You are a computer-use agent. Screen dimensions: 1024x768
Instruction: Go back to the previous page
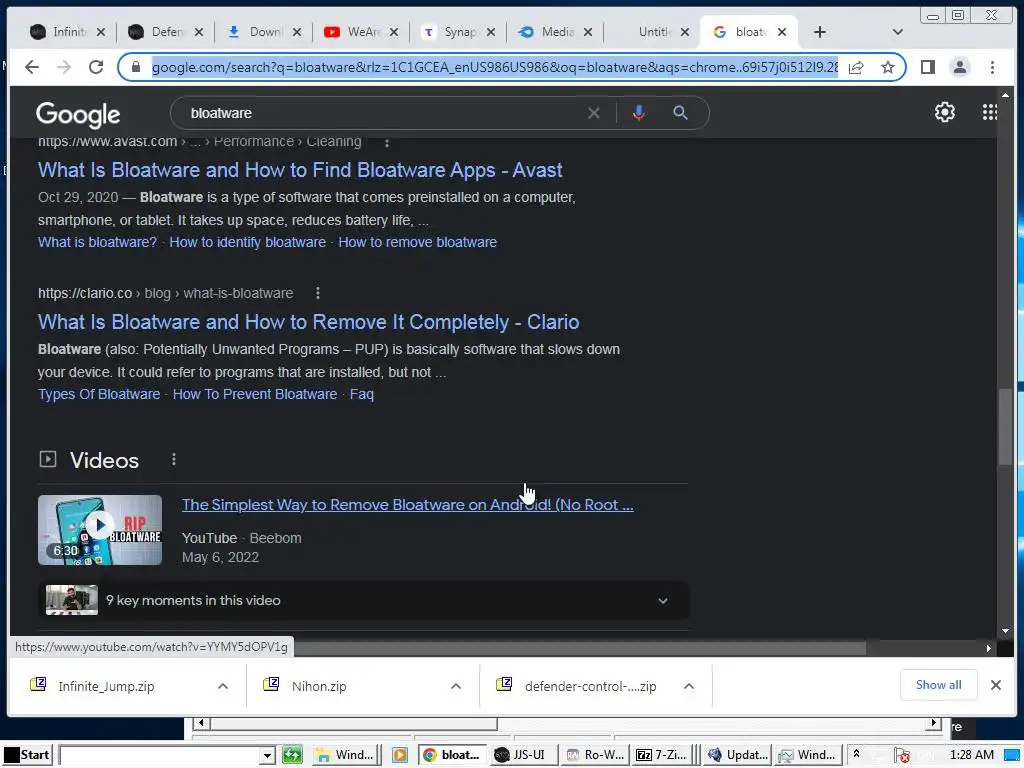(31, 67)
